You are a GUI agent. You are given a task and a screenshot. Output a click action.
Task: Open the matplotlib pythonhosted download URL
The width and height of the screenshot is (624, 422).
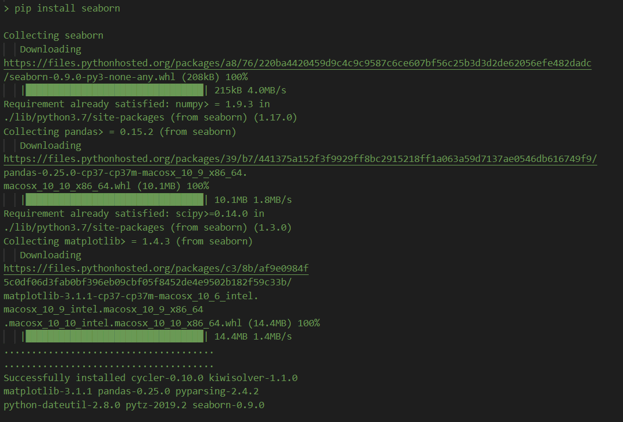coord(155,269)
